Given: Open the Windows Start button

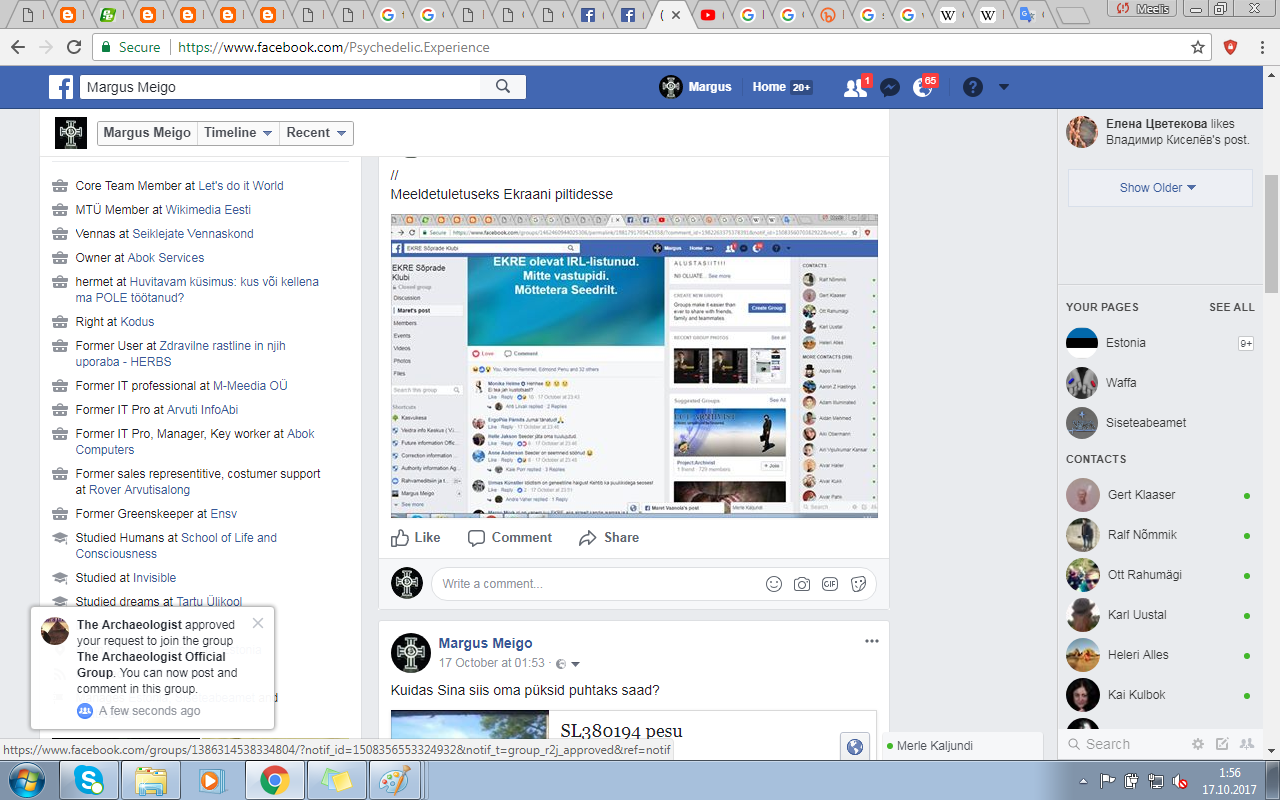Looking at the screenshot, I should pyautogui.click(x=25, y=779).
